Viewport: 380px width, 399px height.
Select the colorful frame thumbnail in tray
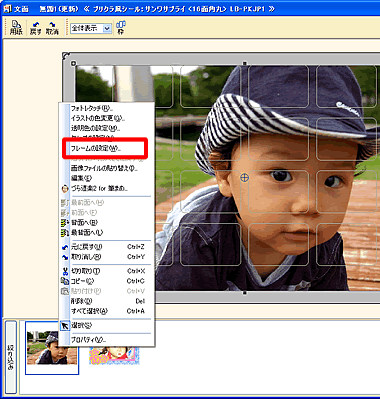114,355
